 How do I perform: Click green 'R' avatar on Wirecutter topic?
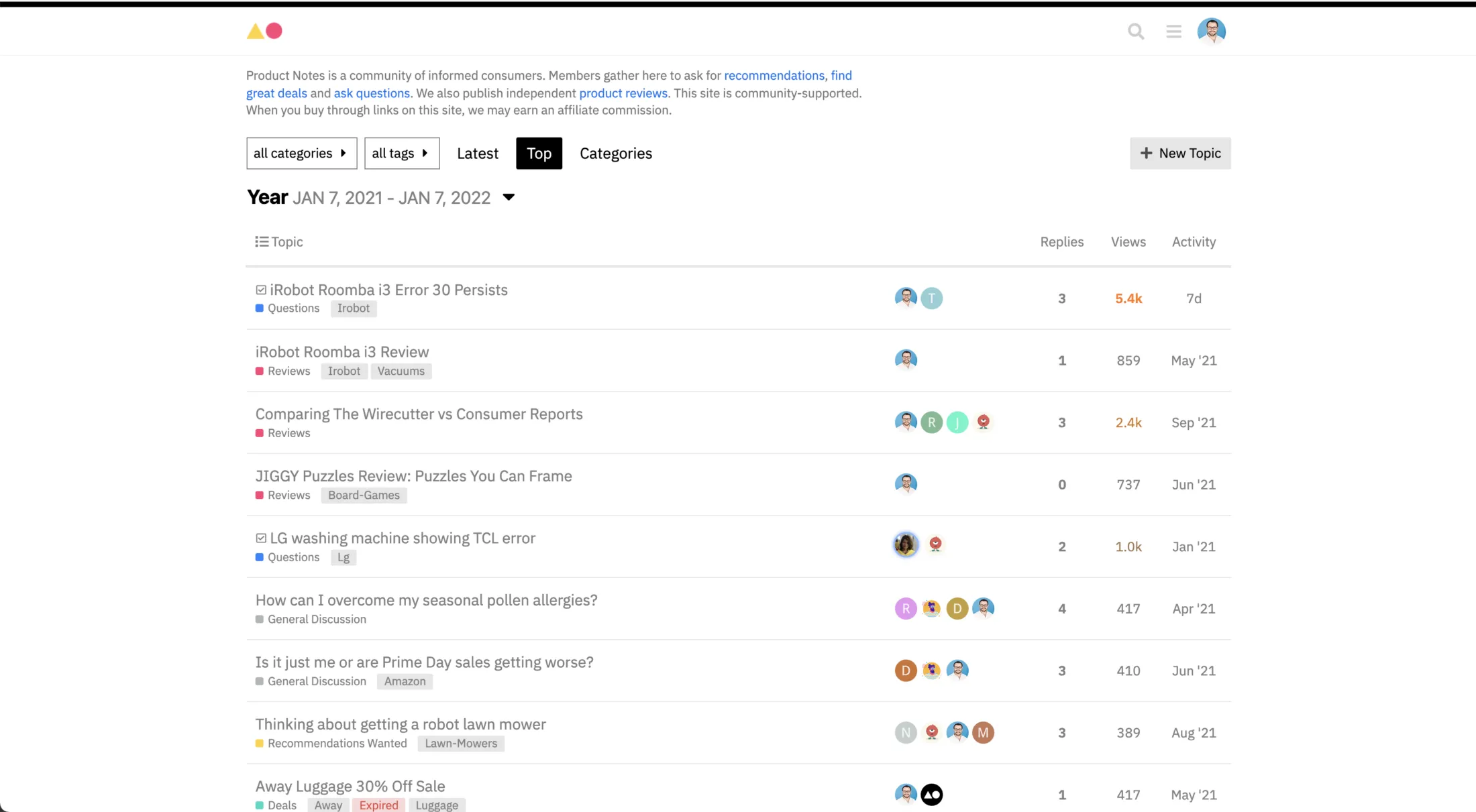click(x=931, y=422)
